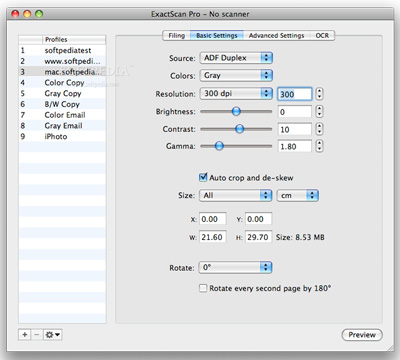Viewport: 400px width, 360px height.
Task: Open the gear actions menu below profiles
Action: [53, 334]
